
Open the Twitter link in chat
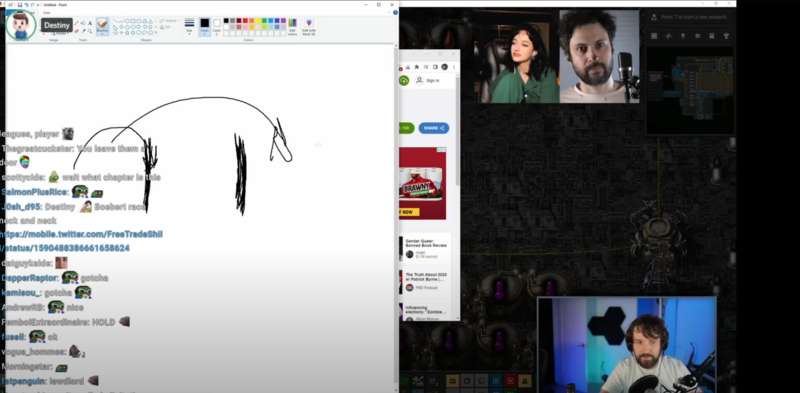pyautogui.click(x=81, y=241)
